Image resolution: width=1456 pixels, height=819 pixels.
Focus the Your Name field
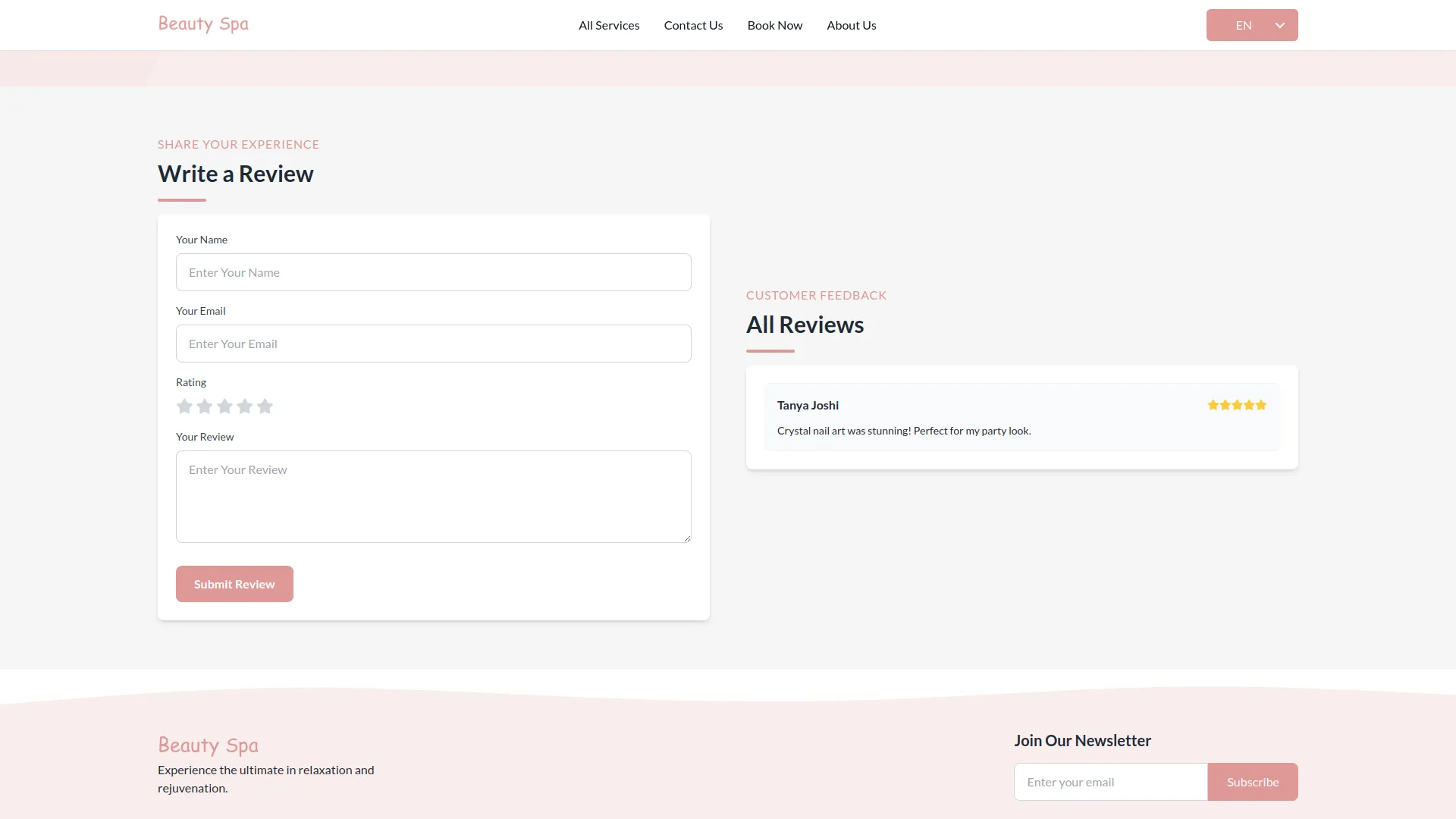pyautogui.click(x=433, y=272)
